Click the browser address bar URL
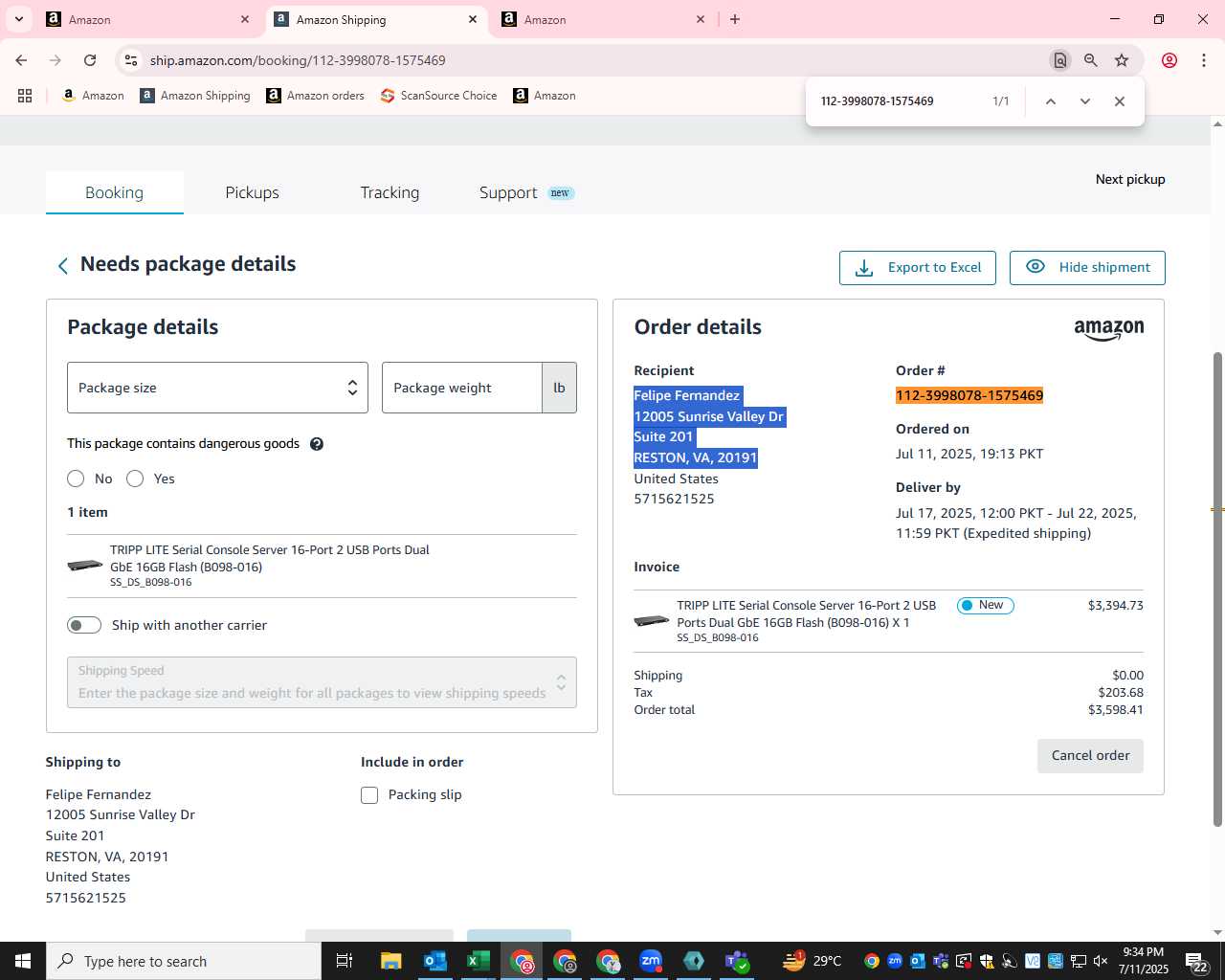Viewport: 1225px width, 980px height. coord(298,60)
